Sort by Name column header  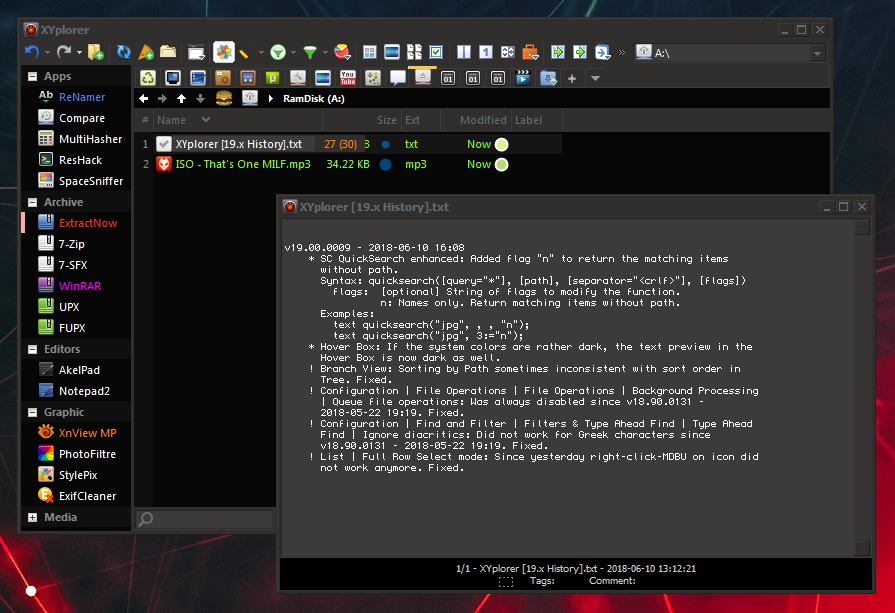(x=171, y=120)
